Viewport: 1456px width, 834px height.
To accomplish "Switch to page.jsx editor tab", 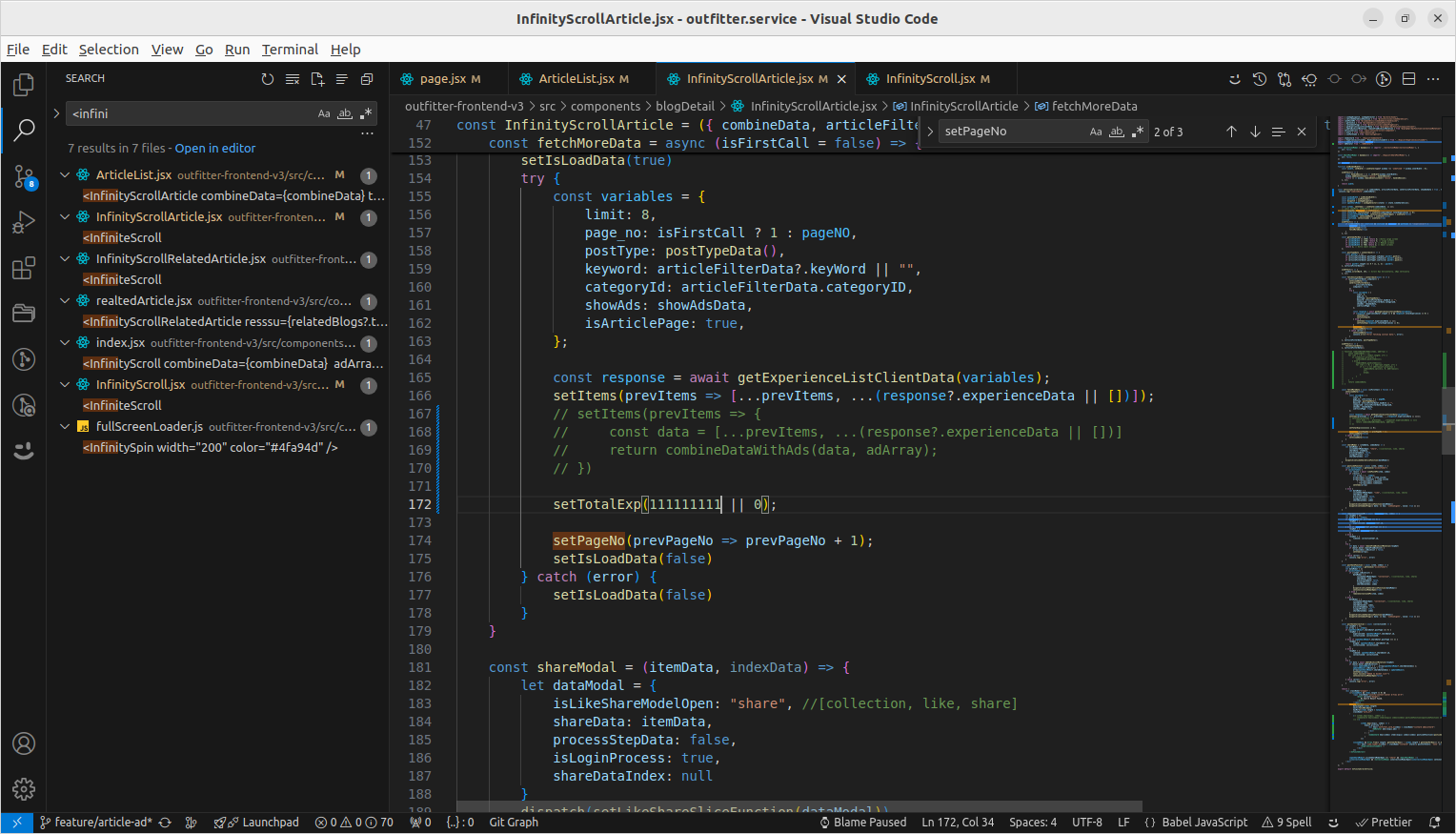I will (441, 79).
